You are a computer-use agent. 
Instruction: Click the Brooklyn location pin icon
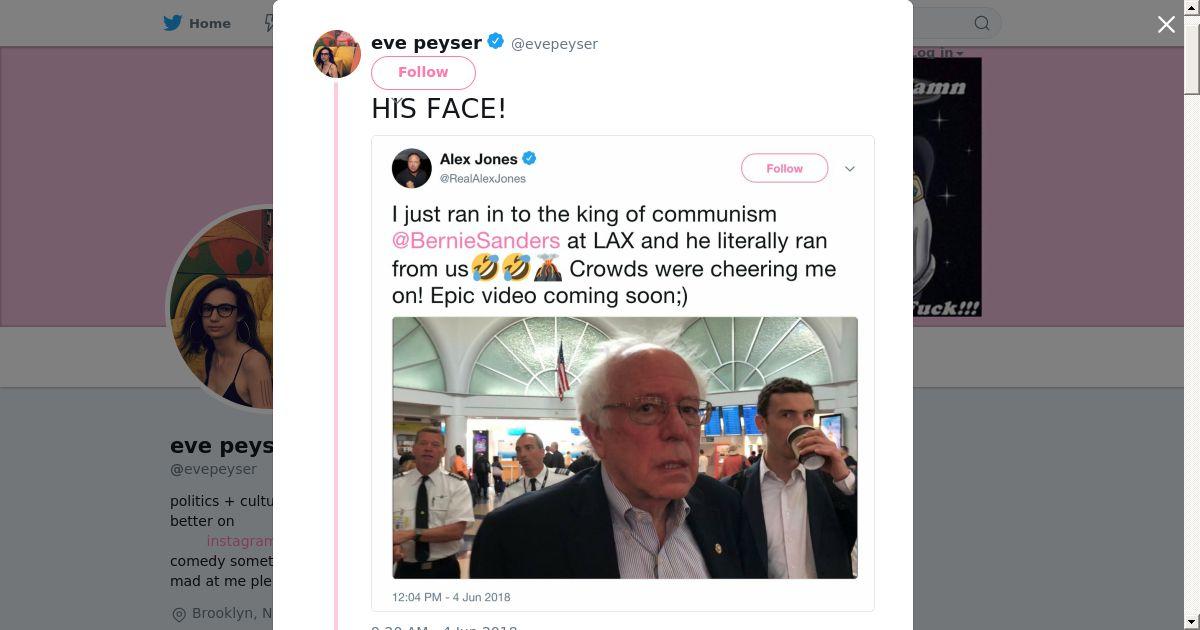pos(179,614)
